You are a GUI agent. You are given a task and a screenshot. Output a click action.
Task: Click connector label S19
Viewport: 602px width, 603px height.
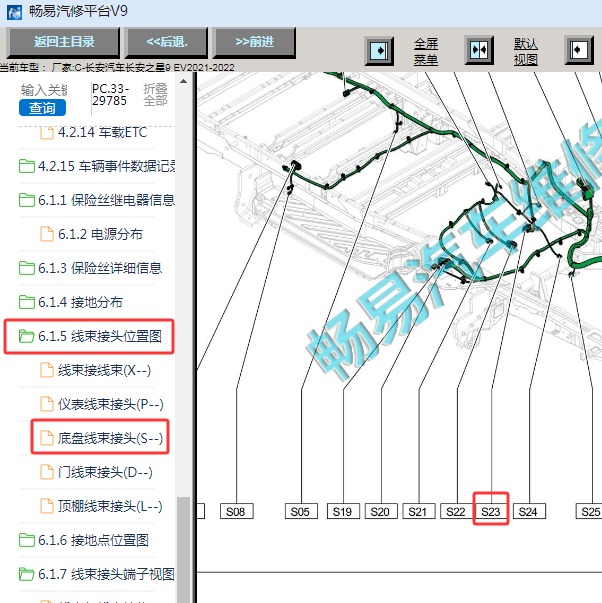pos(343,511)
